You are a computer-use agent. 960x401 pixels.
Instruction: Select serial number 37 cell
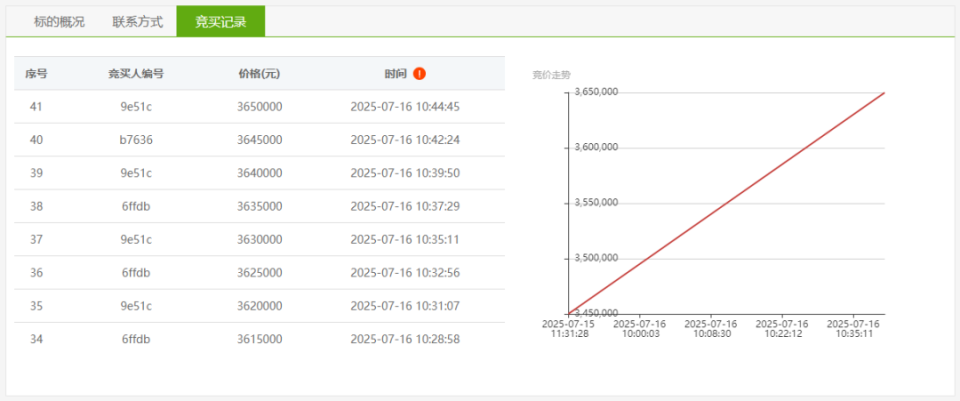(36, 239)
